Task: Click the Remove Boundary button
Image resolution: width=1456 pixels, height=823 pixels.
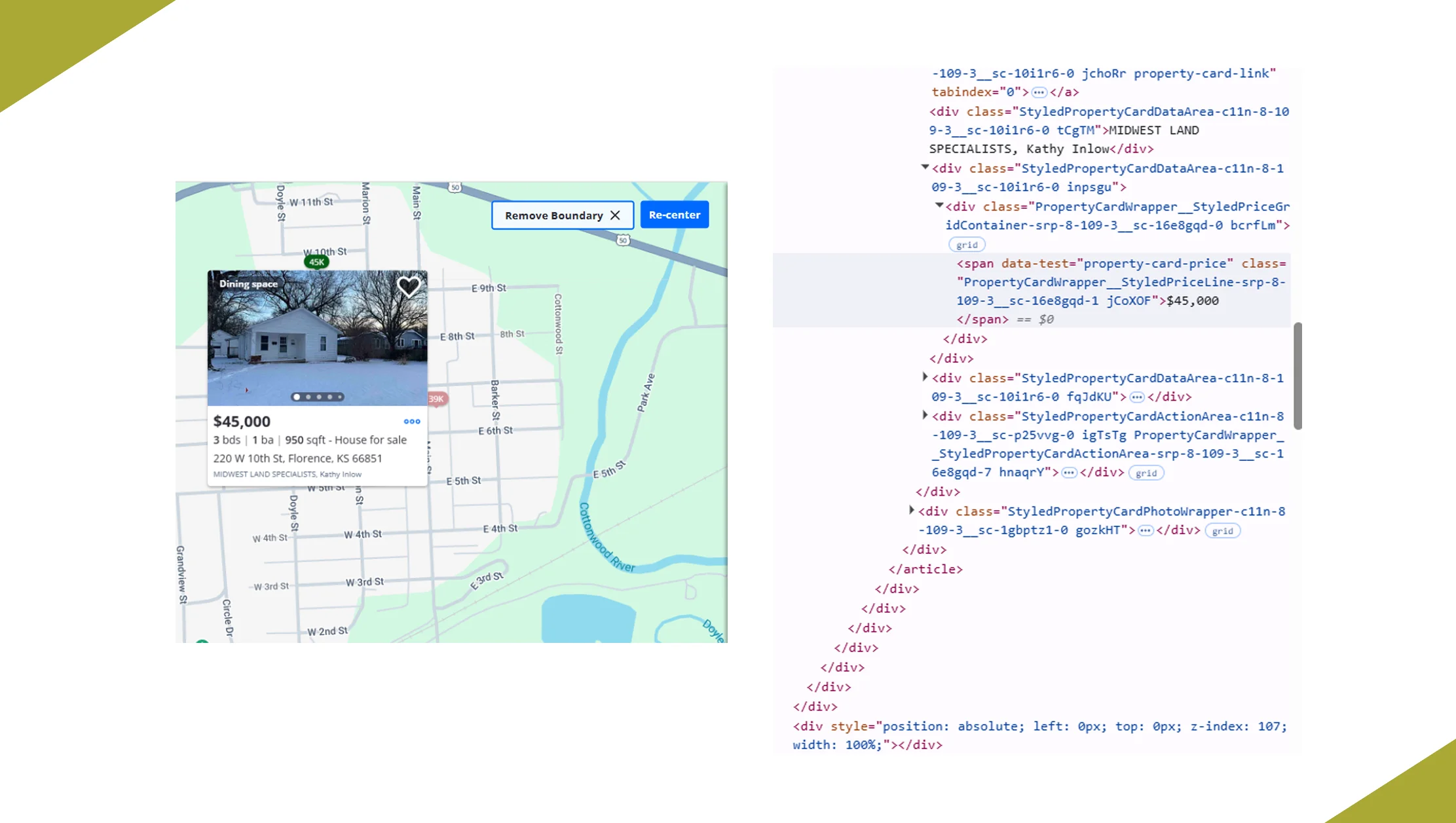Action: pyautogui.click(x=553, y=215)
